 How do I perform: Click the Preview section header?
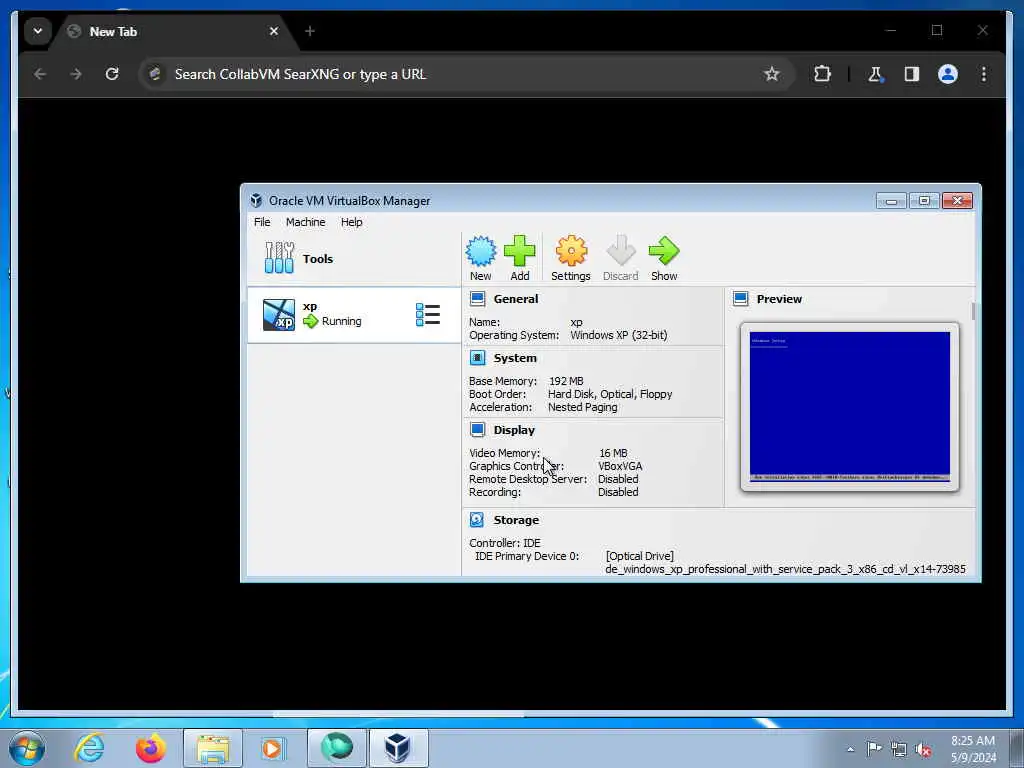point(779,299)
